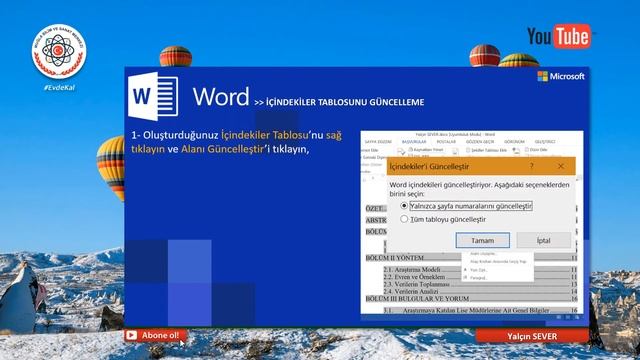Open the SAYFA DÜZENİ ribbon tab
Viewport: 640px width, 360px height.
[378, 142]
